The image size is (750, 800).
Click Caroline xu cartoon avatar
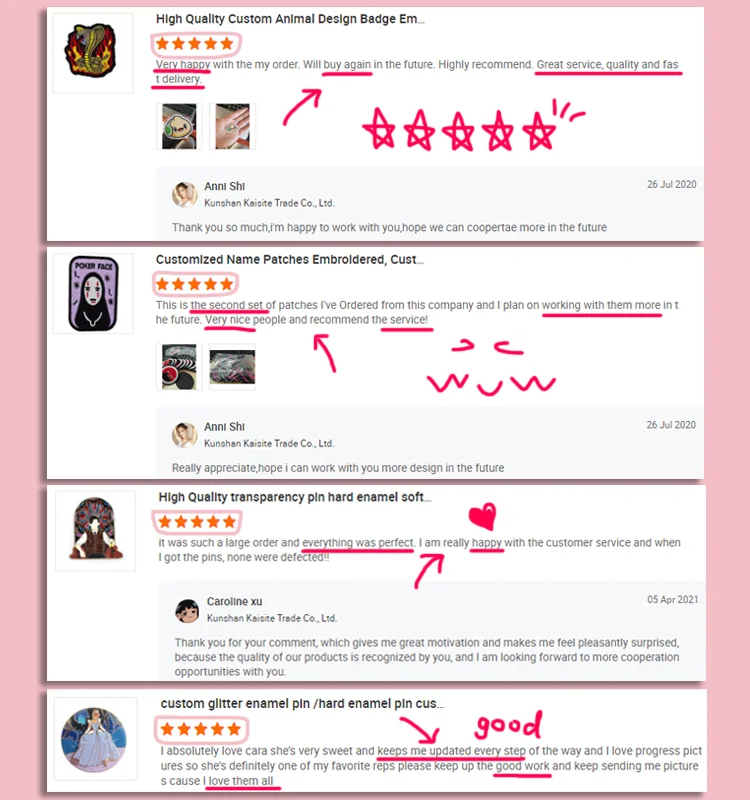pyautogui.click(x=187, y=611)
